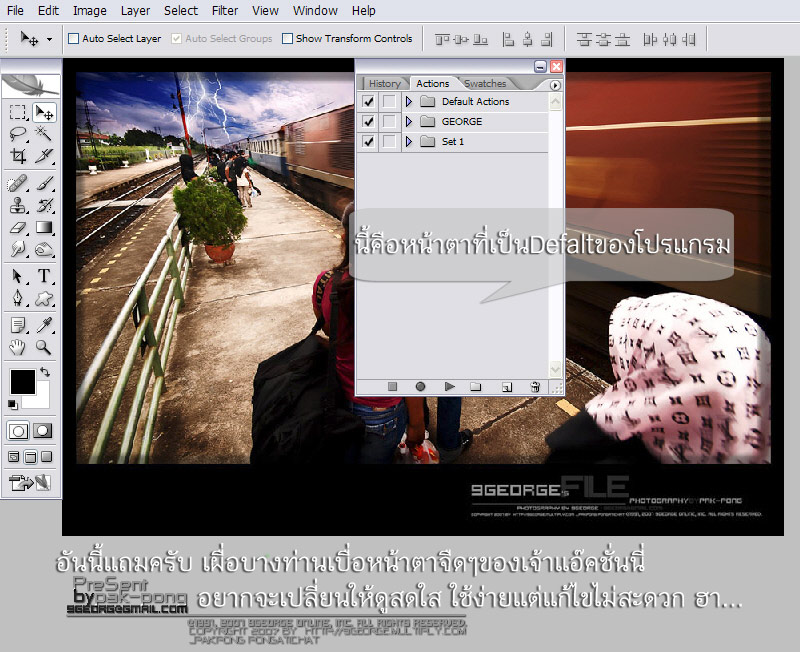Viewport: 800px width, 652px height.
Task: Enable the Auto Select Layer checkbox
Action: click(x=73, y=39)
